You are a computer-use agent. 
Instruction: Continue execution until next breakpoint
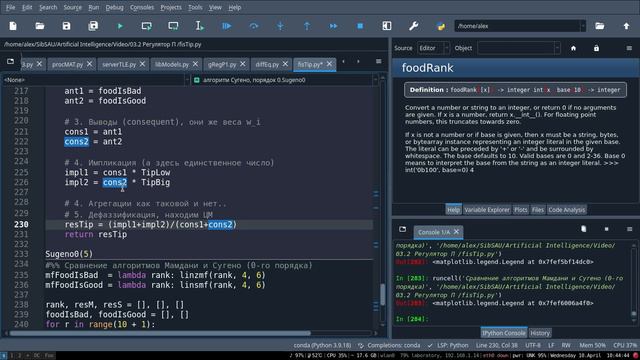click(333, 26)
